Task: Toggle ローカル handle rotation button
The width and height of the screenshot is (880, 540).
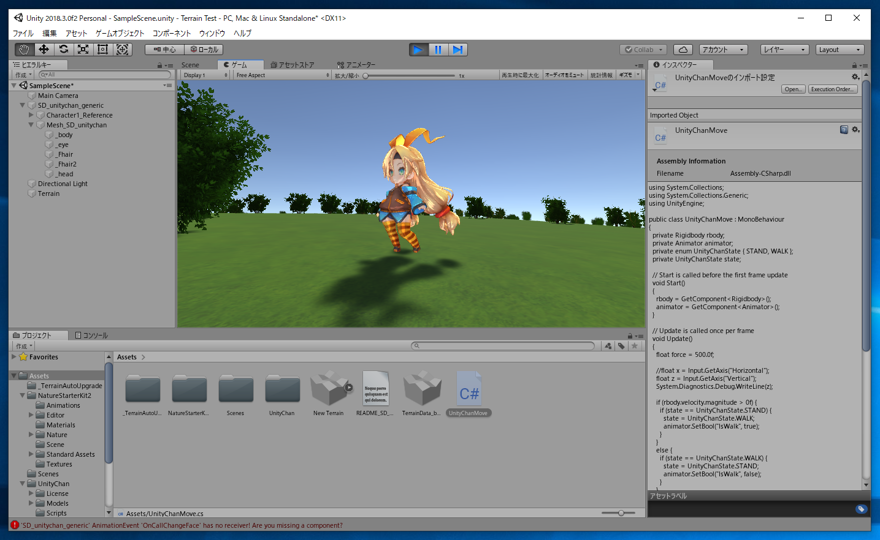Action: pyautogui.click(x=204, y=49)
